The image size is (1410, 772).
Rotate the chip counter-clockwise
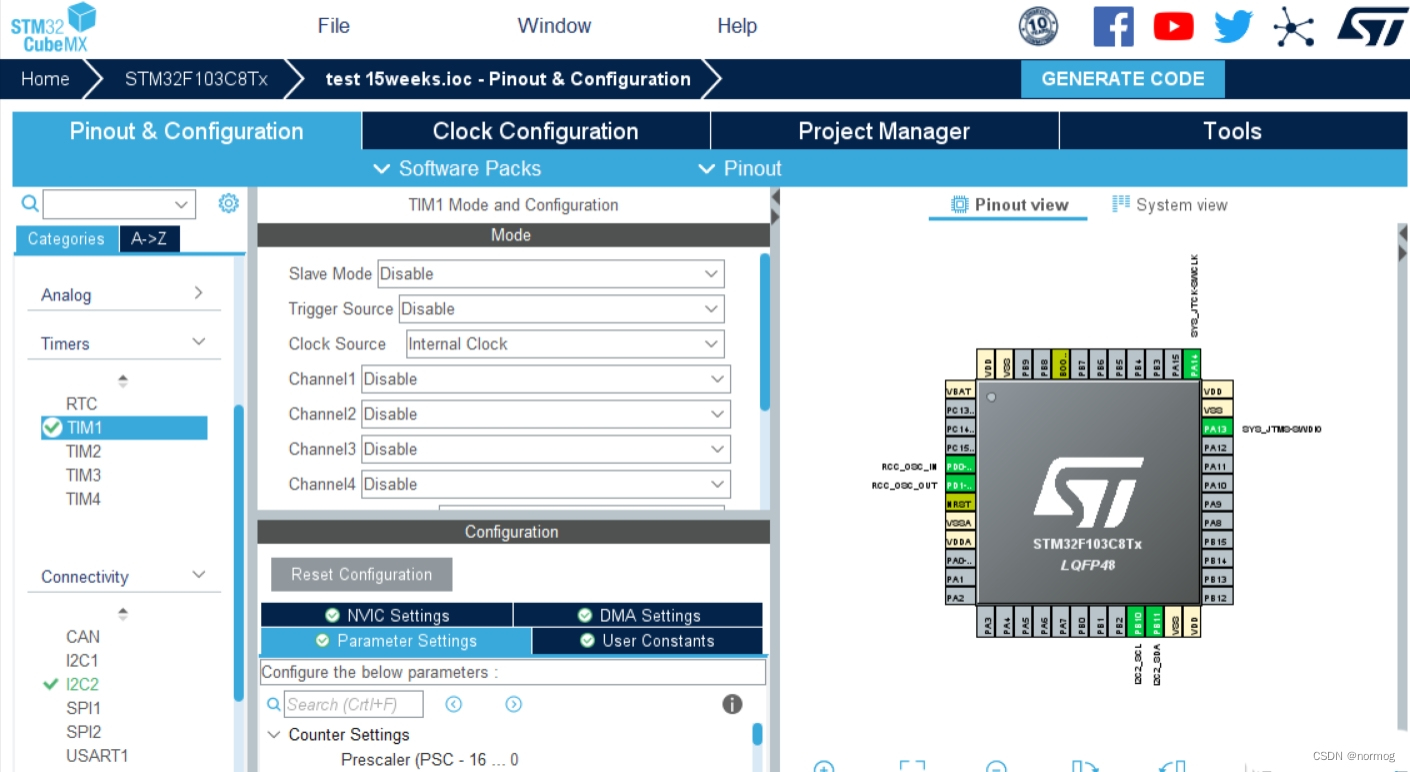1172,766
